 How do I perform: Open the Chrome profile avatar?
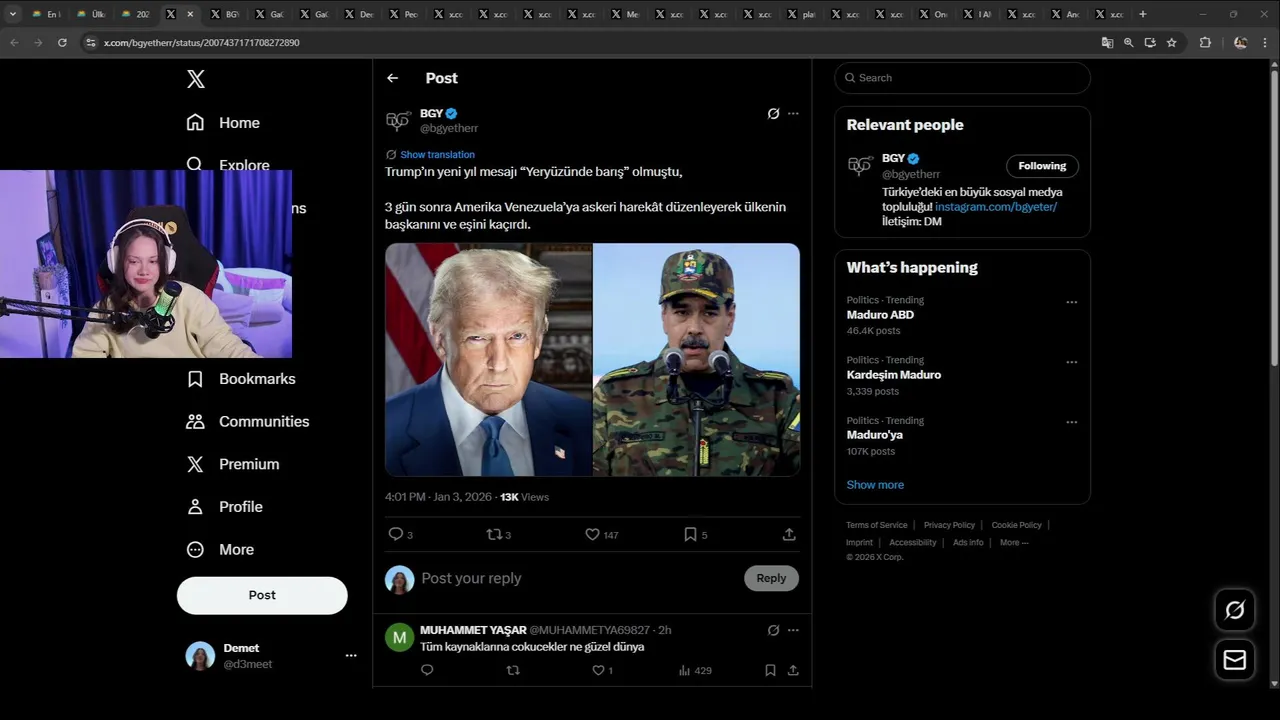click(x=1241, y=43)
